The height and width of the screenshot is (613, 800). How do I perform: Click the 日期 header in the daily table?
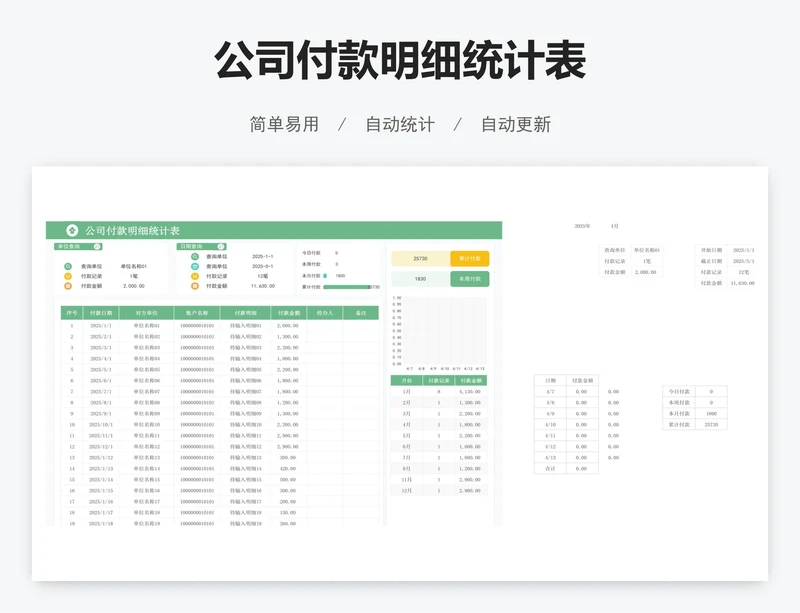550,381
